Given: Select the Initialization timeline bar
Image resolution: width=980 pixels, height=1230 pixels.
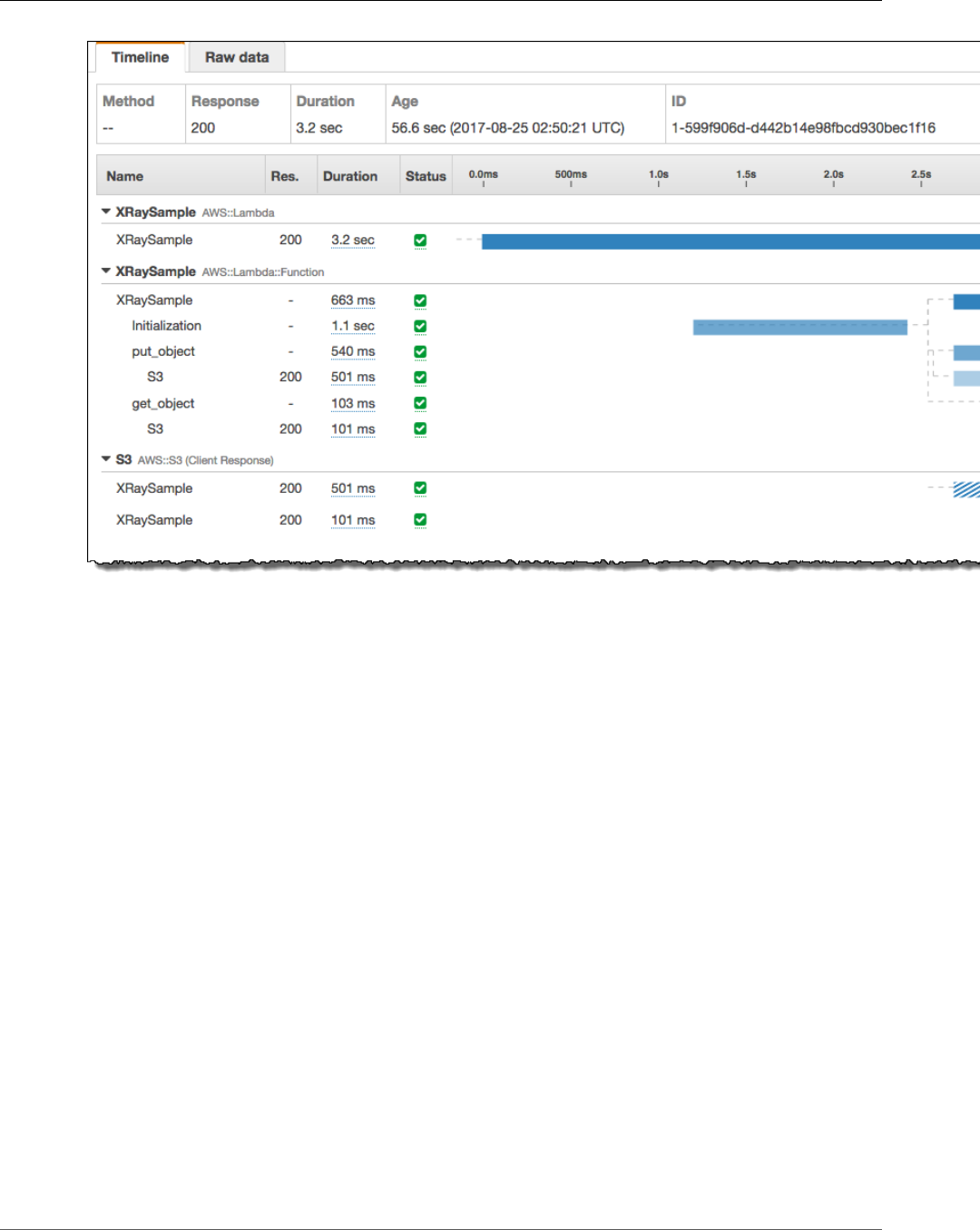Looking at the screenshot, I should click(800, 327).
